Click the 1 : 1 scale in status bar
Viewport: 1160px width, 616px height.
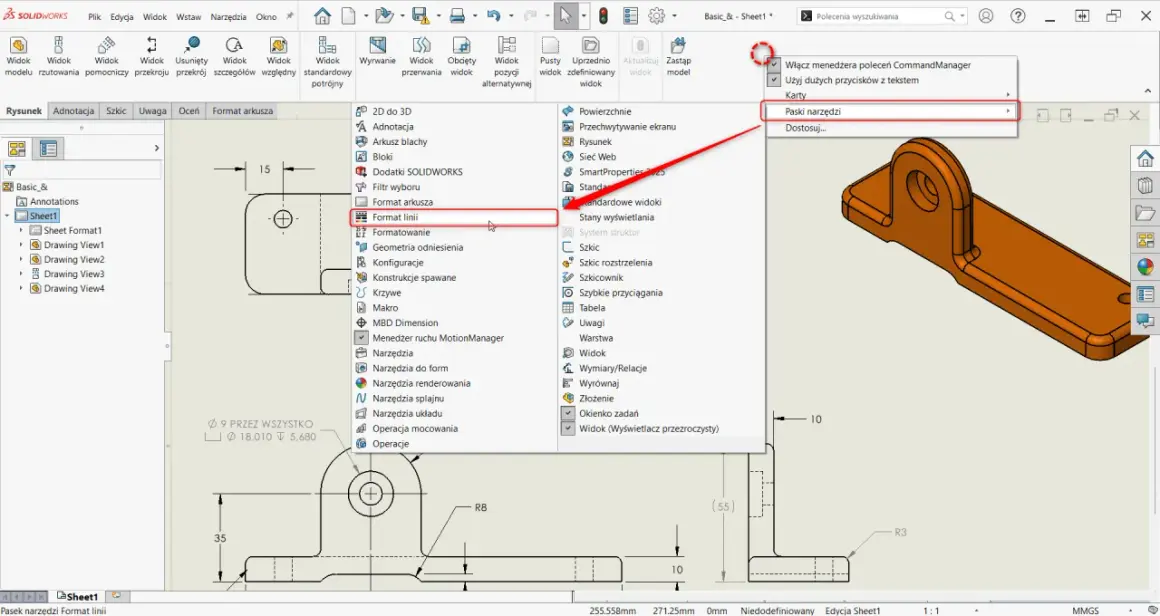tap(932, 611)
